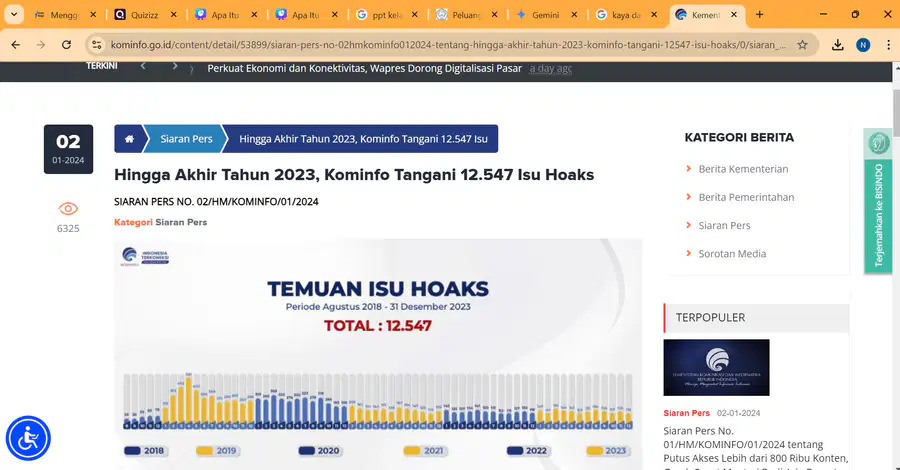Switch to the Gemini tab
Screen dimensions: 900x470
545,15
